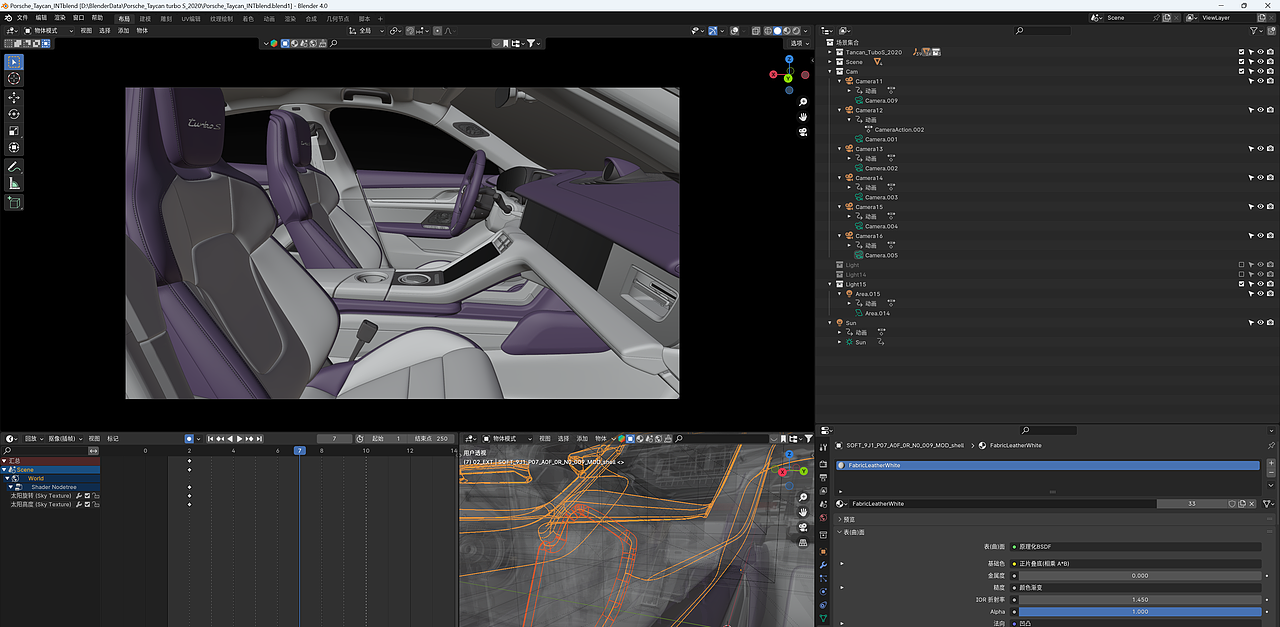Screen dimensions: 1280x627
Task: Switch to the UV编辑 workspace tab
Action: click(x=190, y=18)
